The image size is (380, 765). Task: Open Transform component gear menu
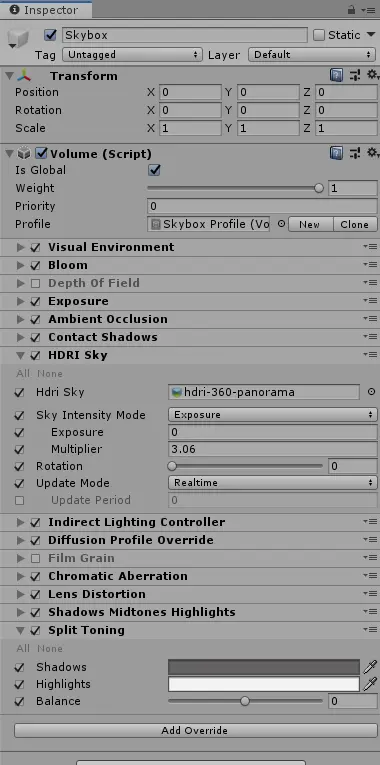[x=373, y=75]
